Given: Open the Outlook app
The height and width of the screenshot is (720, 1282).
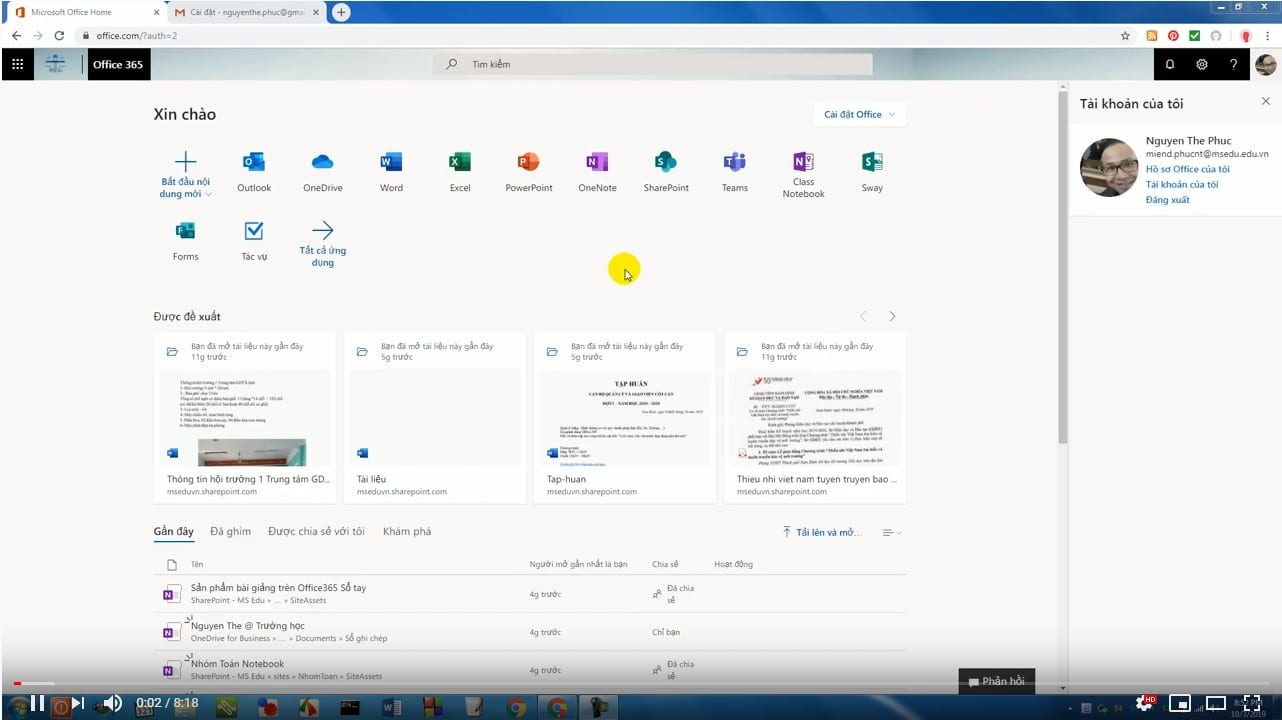Looking at the screenshot, I should click(x=254, y=172).
